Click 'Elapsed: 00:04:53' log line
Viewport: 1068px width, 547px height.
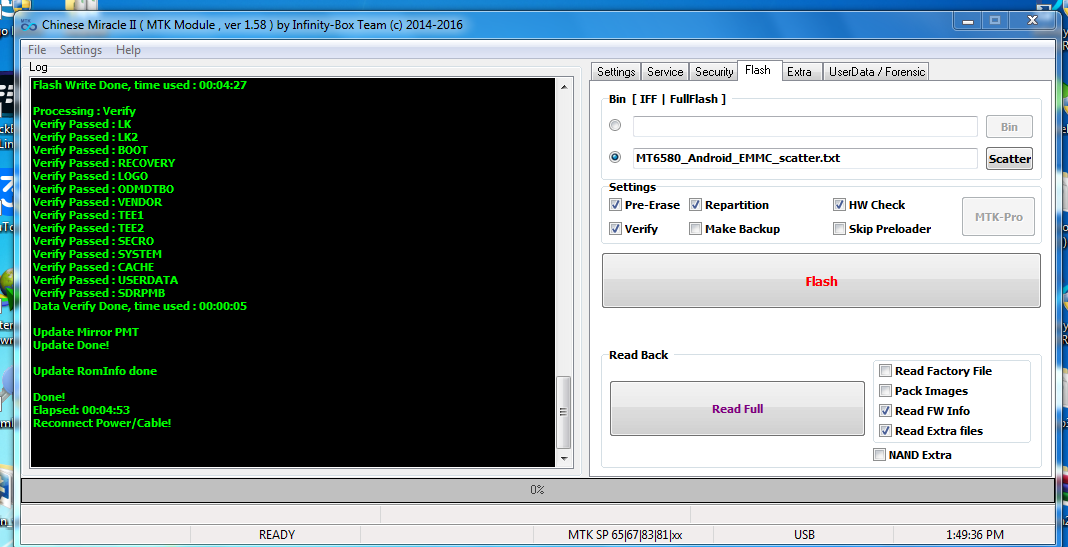(x=81, y=409)
